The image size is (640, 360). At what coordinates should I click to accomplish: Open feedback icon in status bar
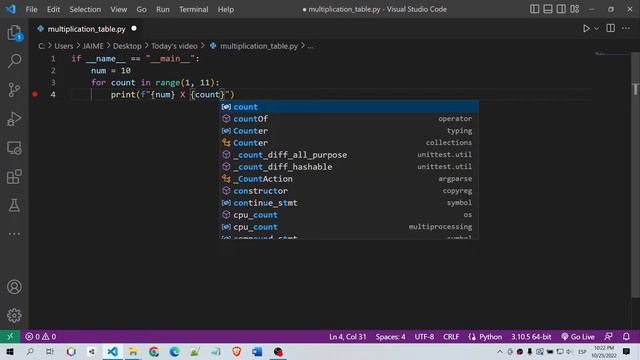pos(608,337)
